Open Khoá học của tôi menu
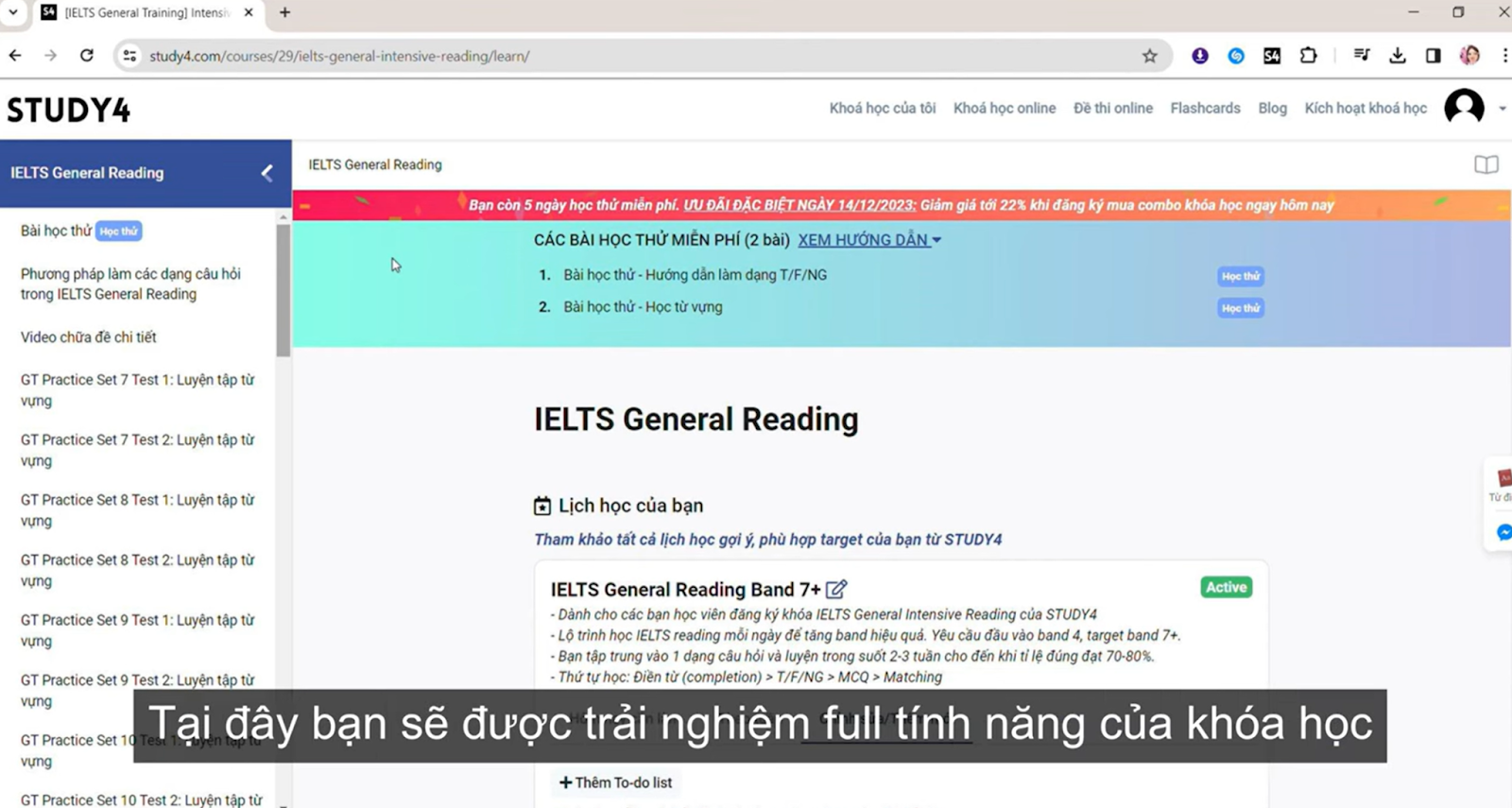 point(883,108)
